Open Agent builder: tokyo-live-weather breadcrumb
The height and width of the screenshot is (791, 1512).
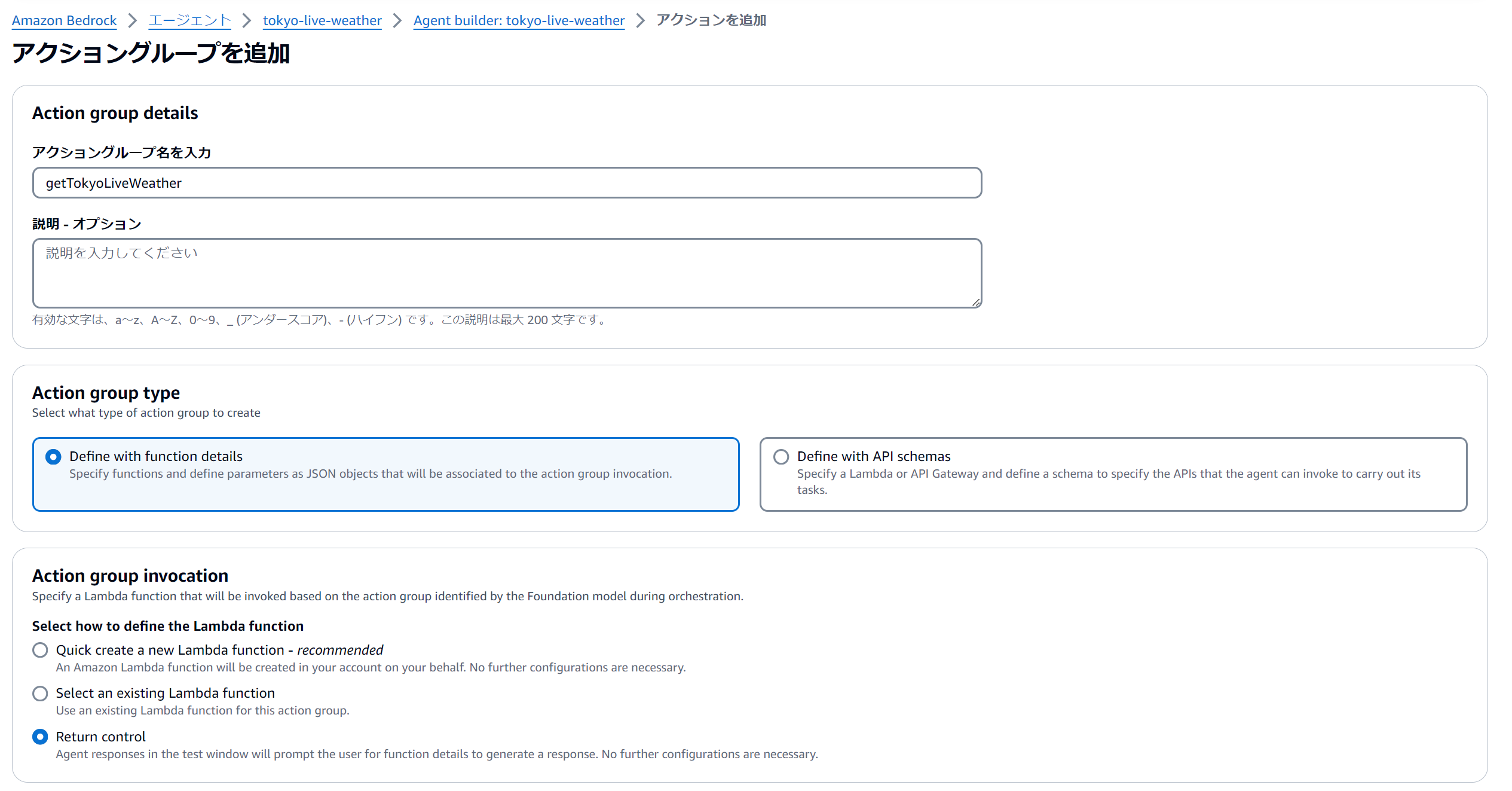pos(519,20)
